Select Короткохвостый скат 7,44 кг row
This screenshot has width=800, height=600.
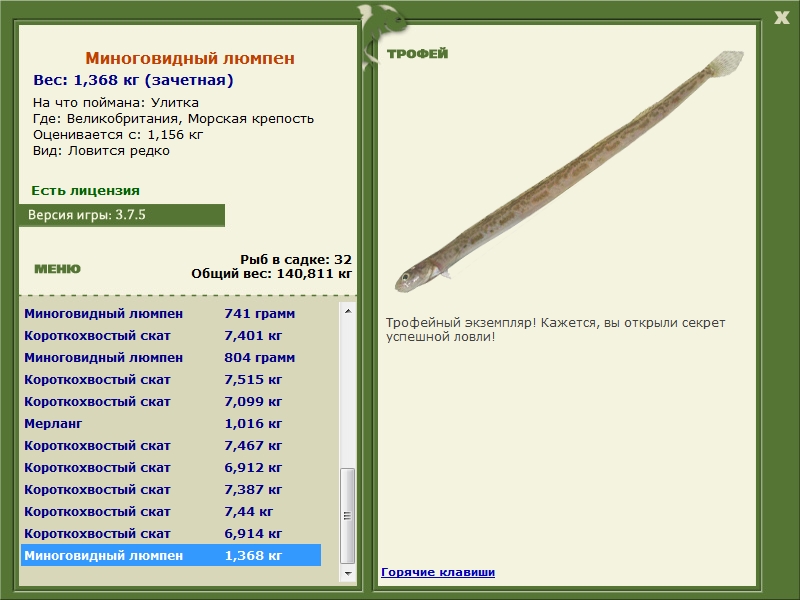[x=171, y=511]
